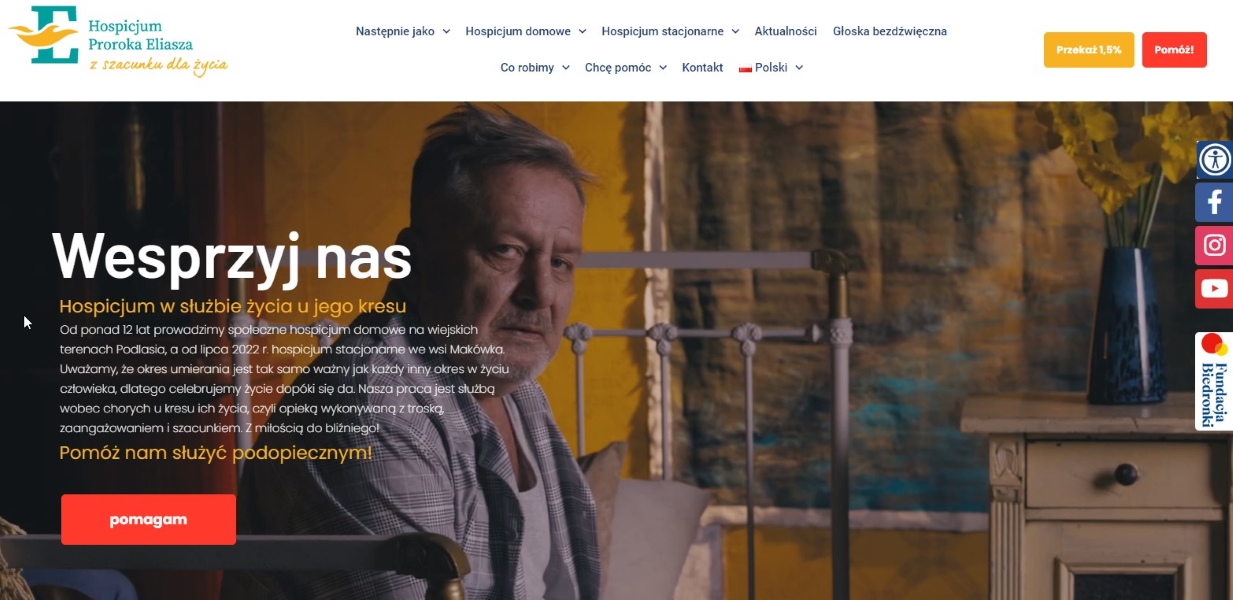The height and width of the screenshot is (600, 1233).
Task: Open the Facebook page icon
Action: click(x=1214, y=202)
